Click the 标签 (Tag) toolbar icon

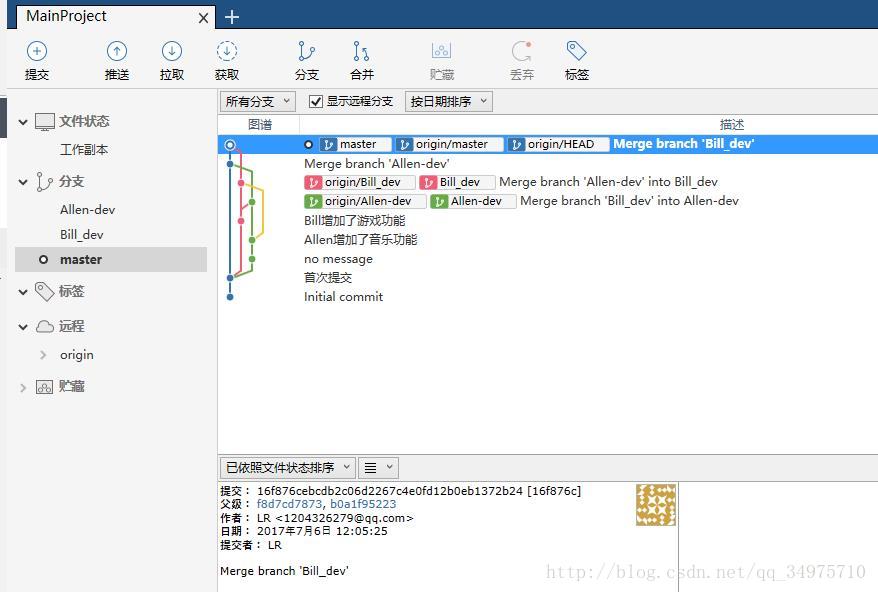pyautogui.click(x=576, y=57)
